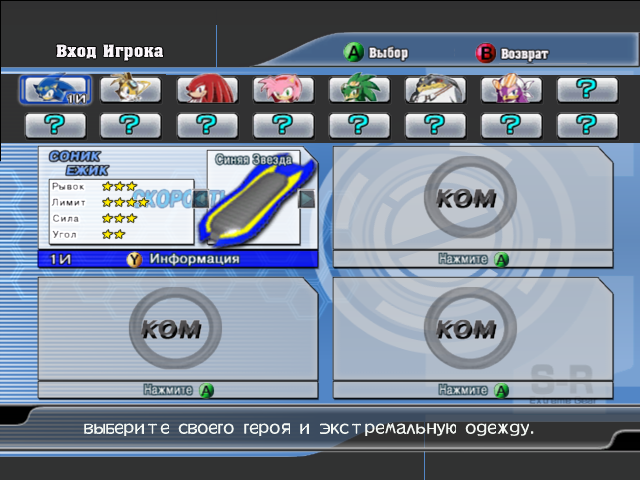Click the locked slot below Storm
The width and height of the screenshot is (640, 480).
[435, 125]
